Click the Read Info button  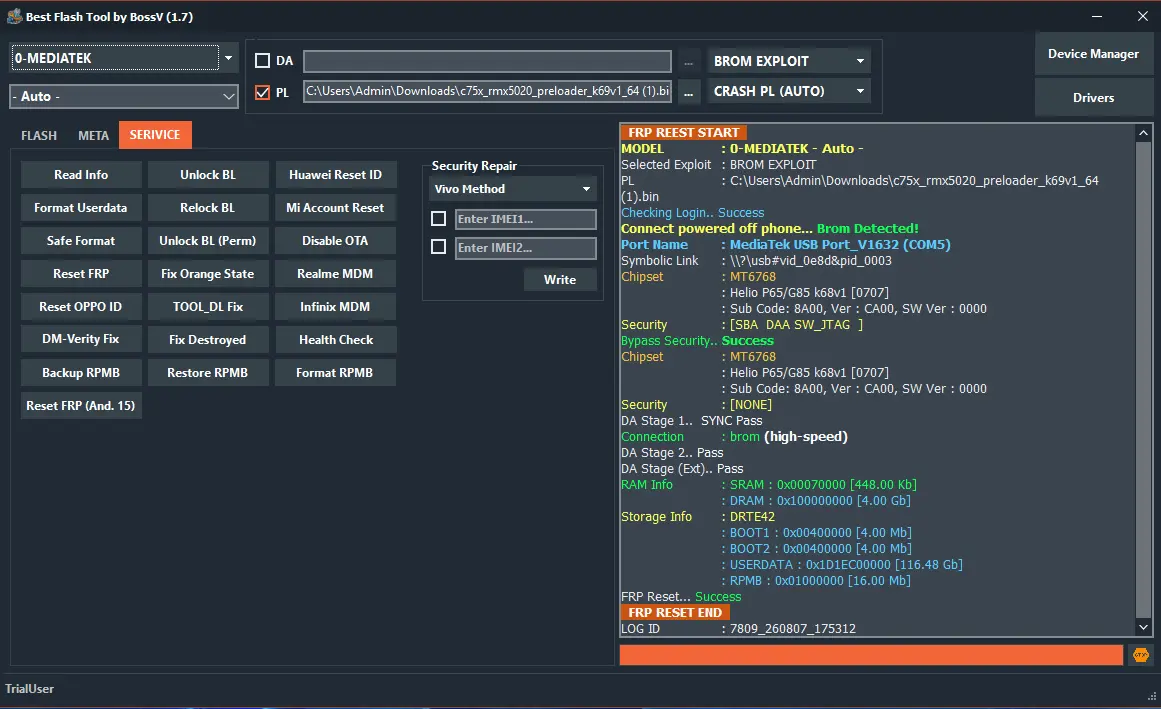click(81, 175)
